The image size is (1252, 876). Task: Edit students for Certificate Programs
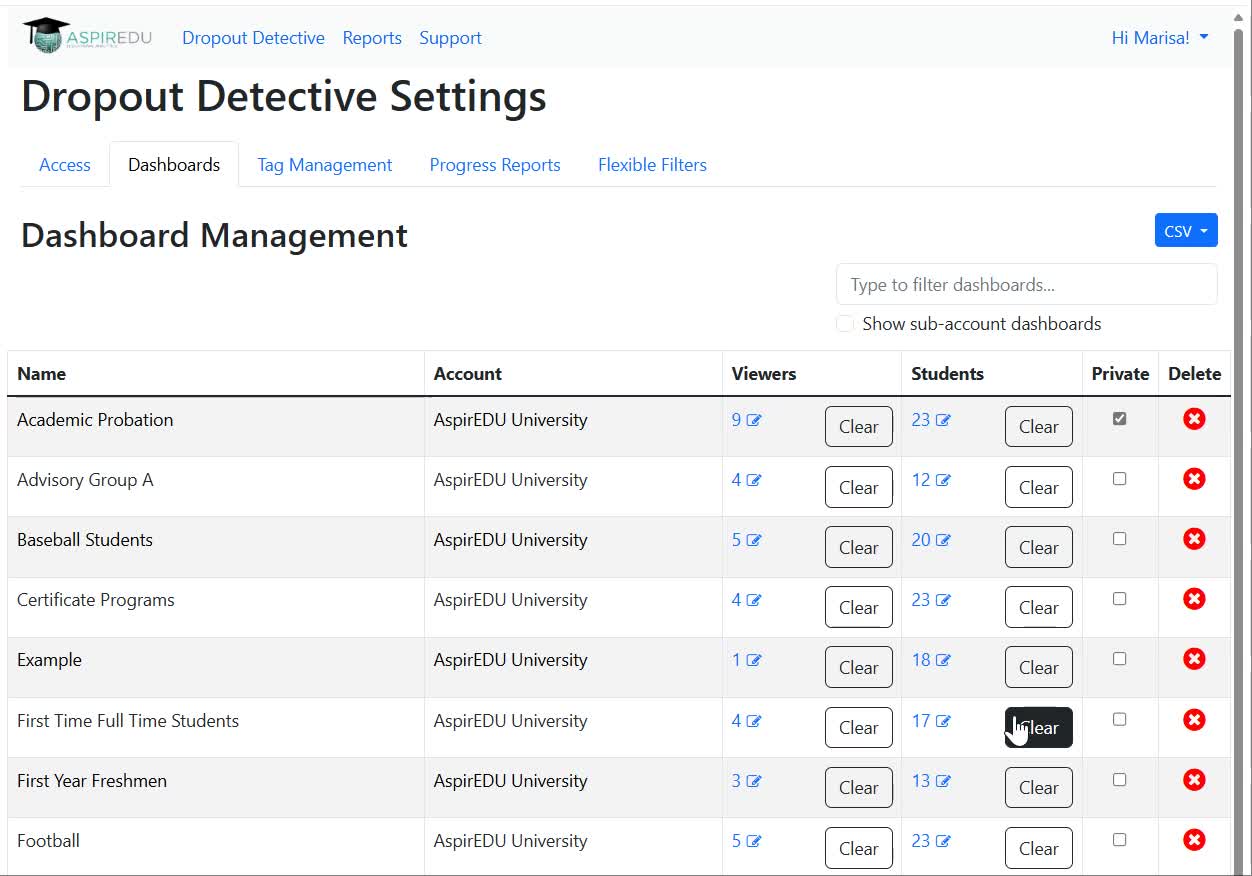943,600
